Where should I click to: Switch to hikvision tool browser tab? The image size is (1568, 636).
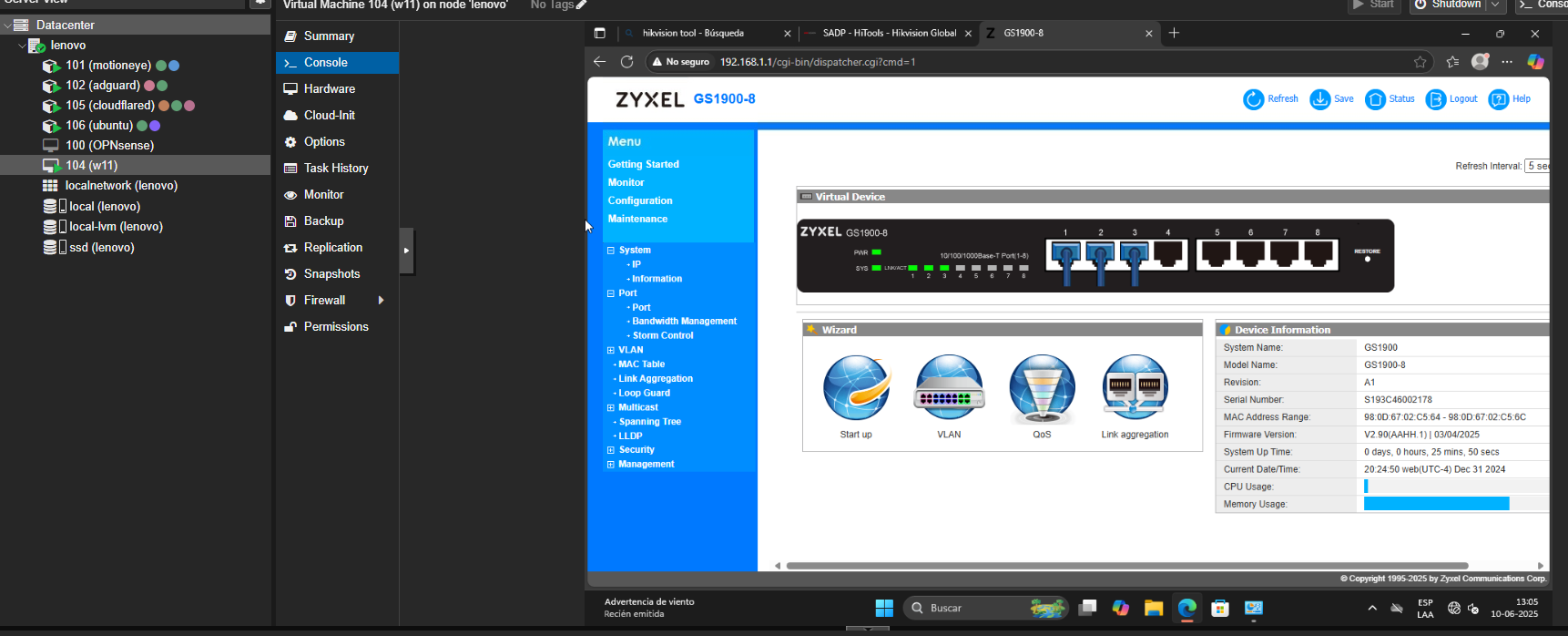coord(707,33)
